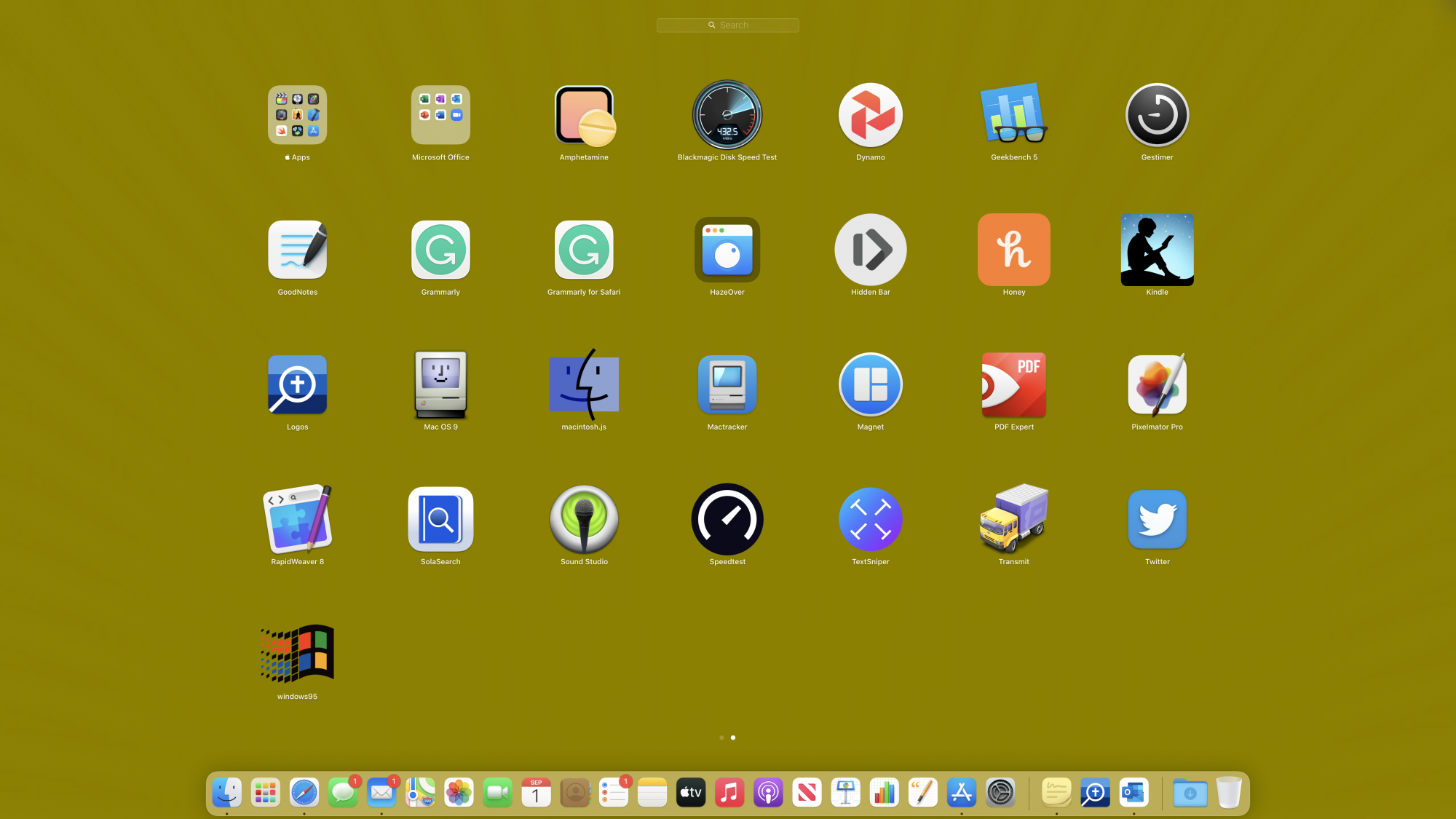Viewport: 1456px width, 819px height.
Task: Expand the Microsoft Office folder
Action: pyautogui.click(x=440, y=116)
